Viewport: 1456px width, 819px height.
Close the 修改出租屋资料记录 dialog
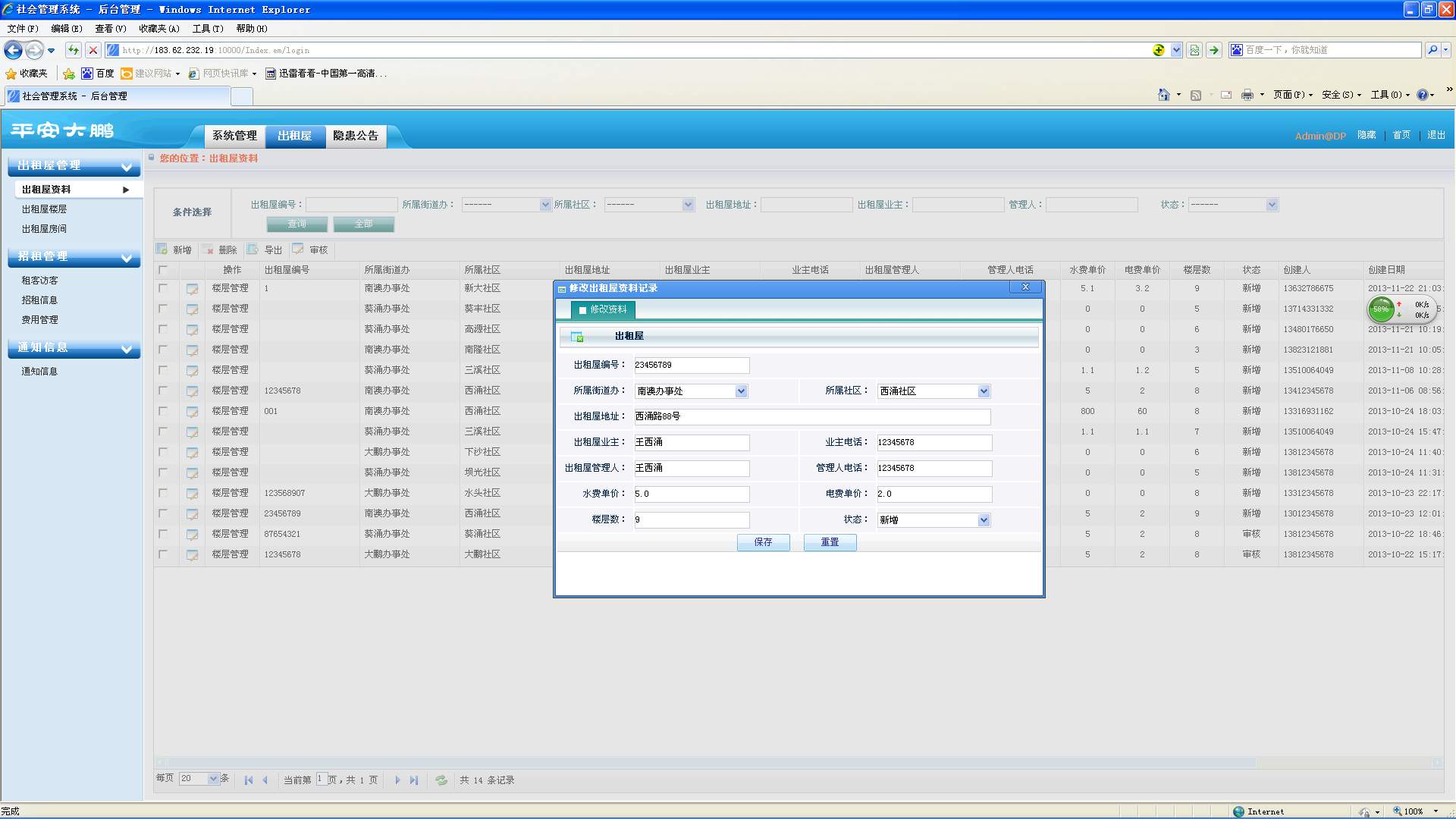(1025, 287)
